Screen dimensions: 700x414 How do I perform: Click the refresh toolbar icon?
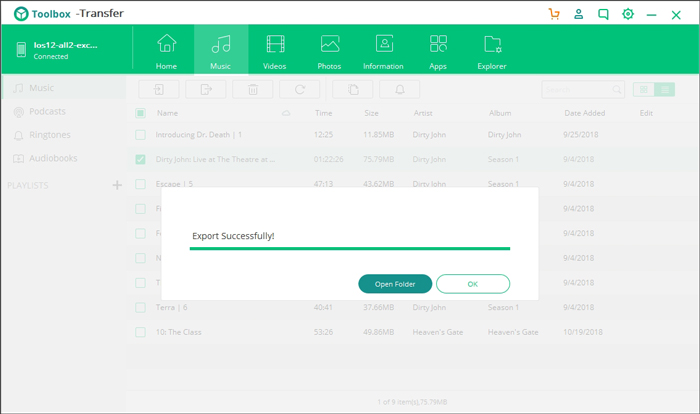coord(300,90)
